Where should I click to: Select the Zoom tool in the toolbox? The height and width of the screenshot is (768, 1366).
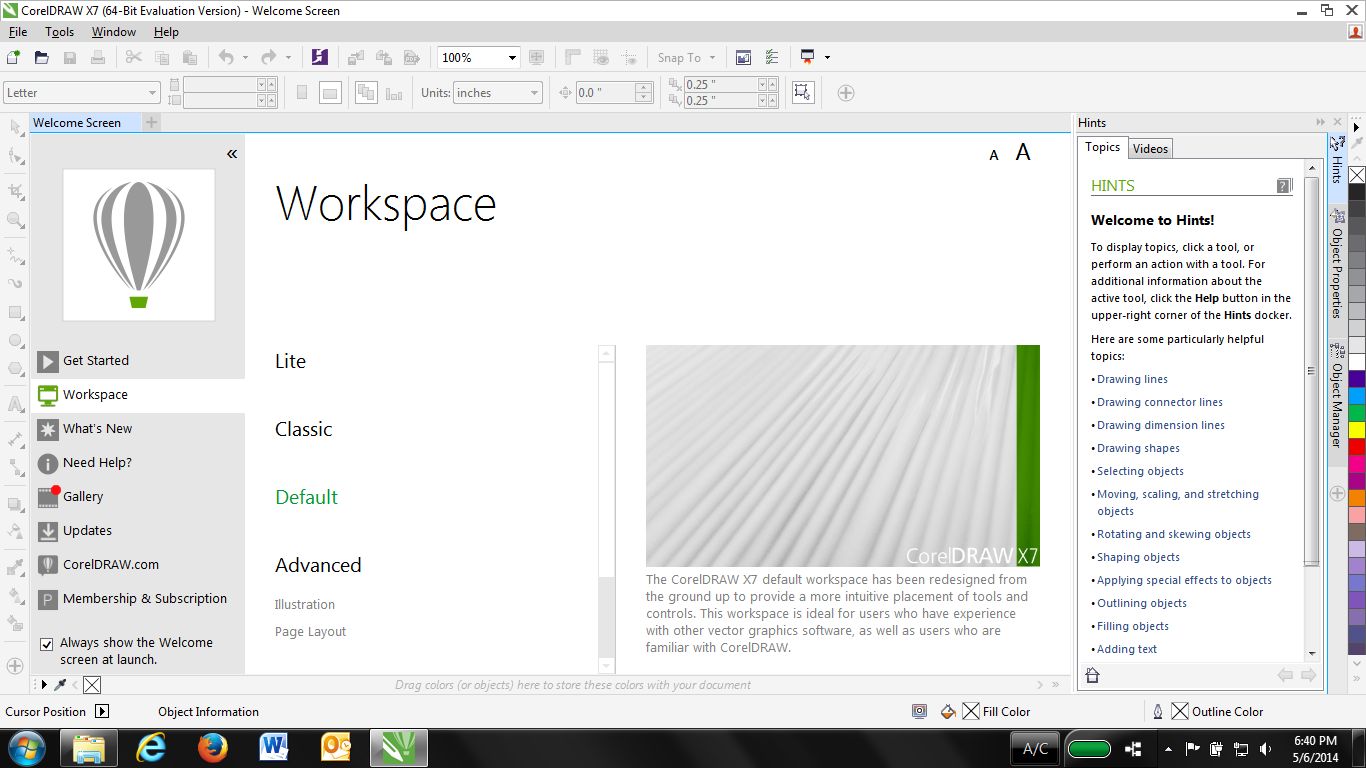click(x=15, y=220)
